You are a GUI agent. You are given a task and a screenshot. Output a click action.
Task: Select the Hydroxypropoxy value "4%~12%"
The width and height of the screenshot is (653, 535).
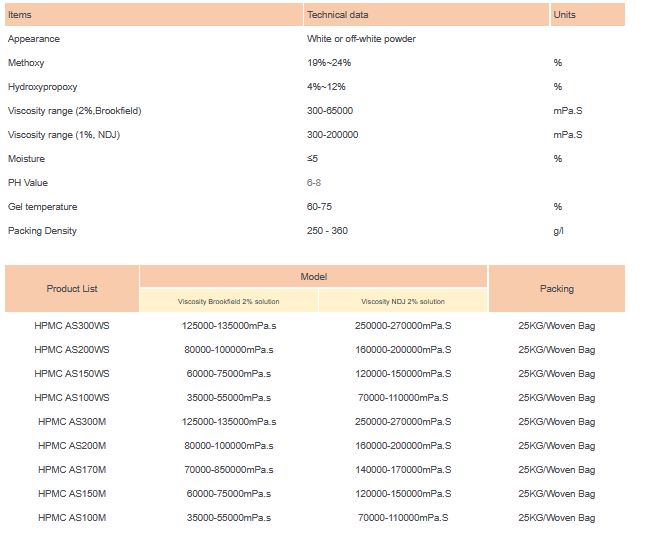[329, 87]
